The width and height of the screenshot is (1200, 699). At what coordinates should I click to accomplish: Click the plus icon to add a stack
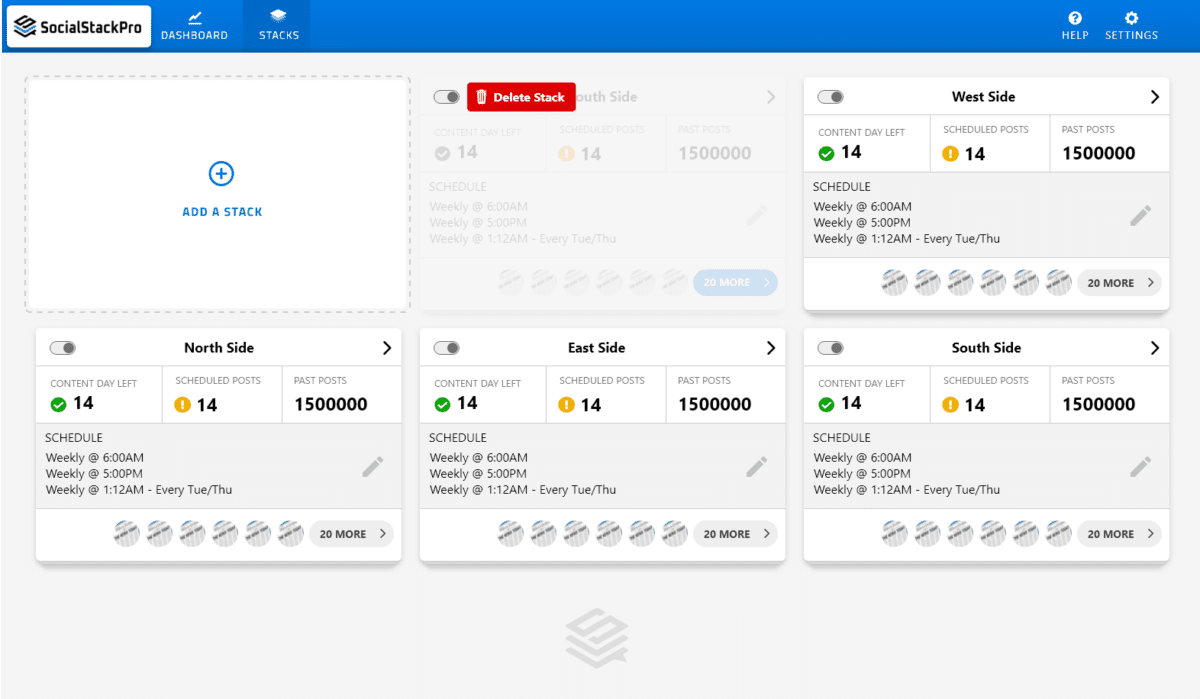[x=221, y=174]
